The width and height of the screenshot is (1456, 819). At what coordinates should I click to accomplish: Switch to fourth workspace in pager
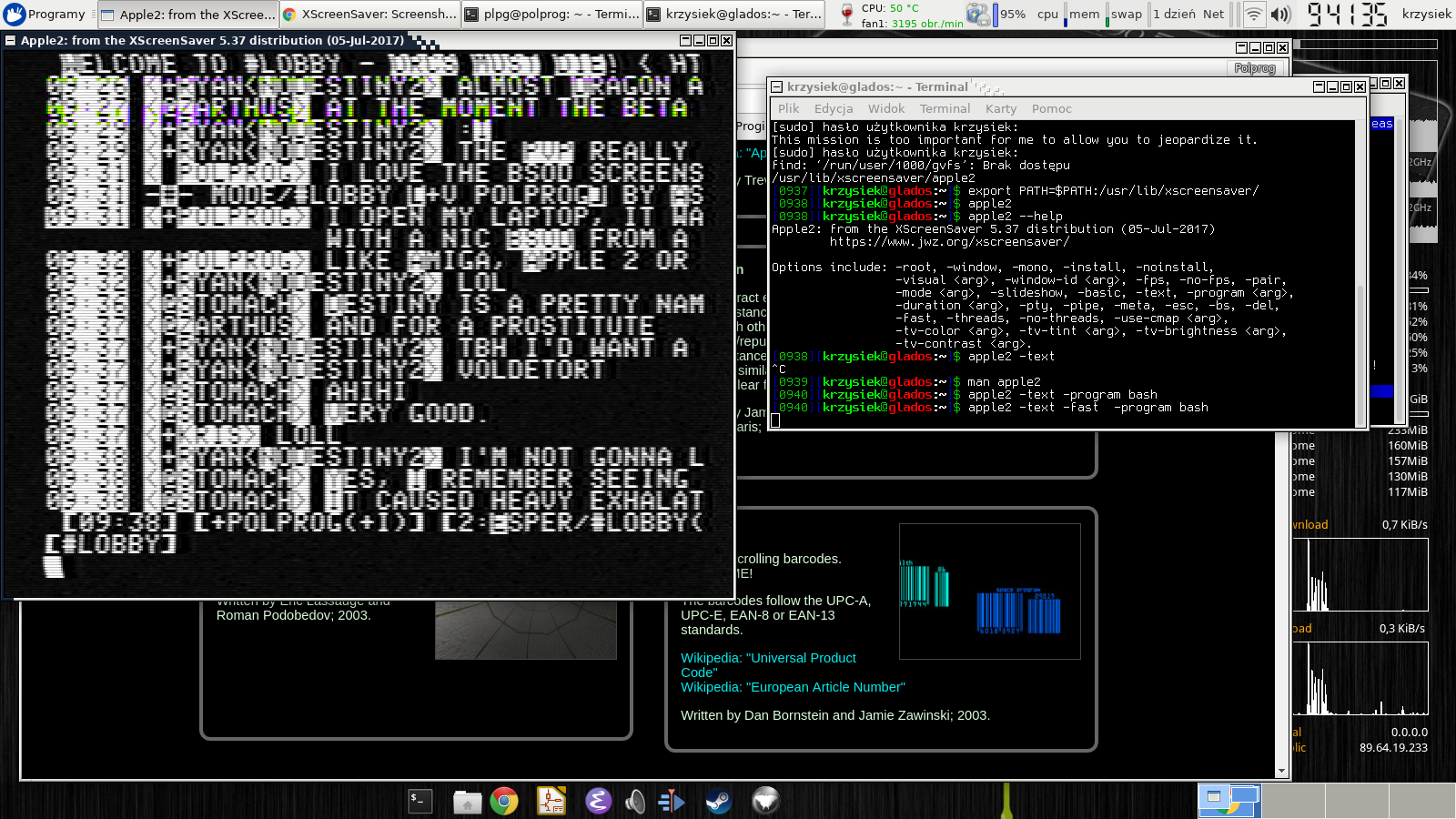[x=1421, y=801]
